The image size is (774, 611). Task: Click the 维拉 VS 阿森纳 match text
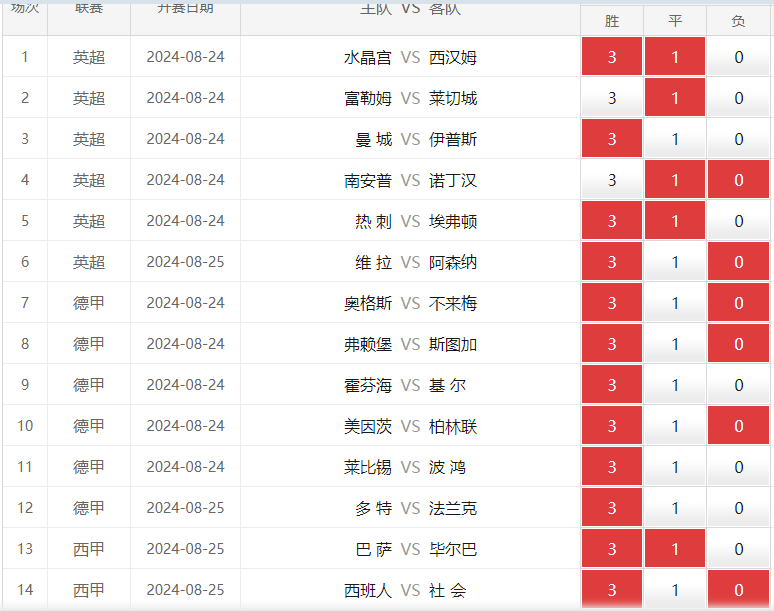416,262
